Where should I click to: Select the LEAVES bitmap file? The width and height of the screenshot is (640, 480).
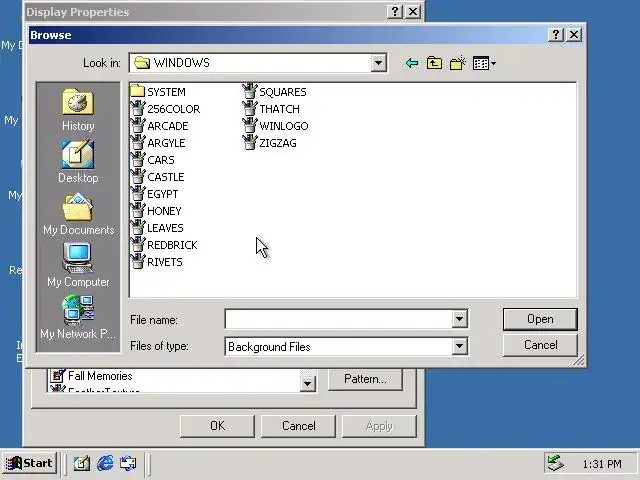click(x=158, y=228)
